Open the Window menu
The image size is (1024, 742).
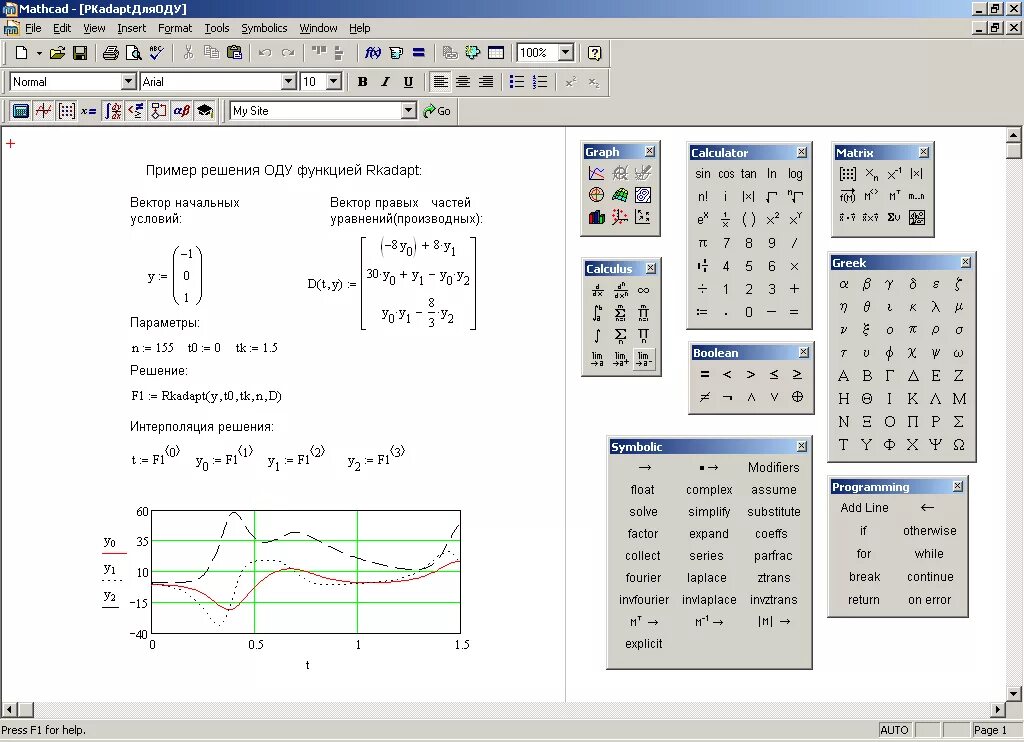pos(318,28)
